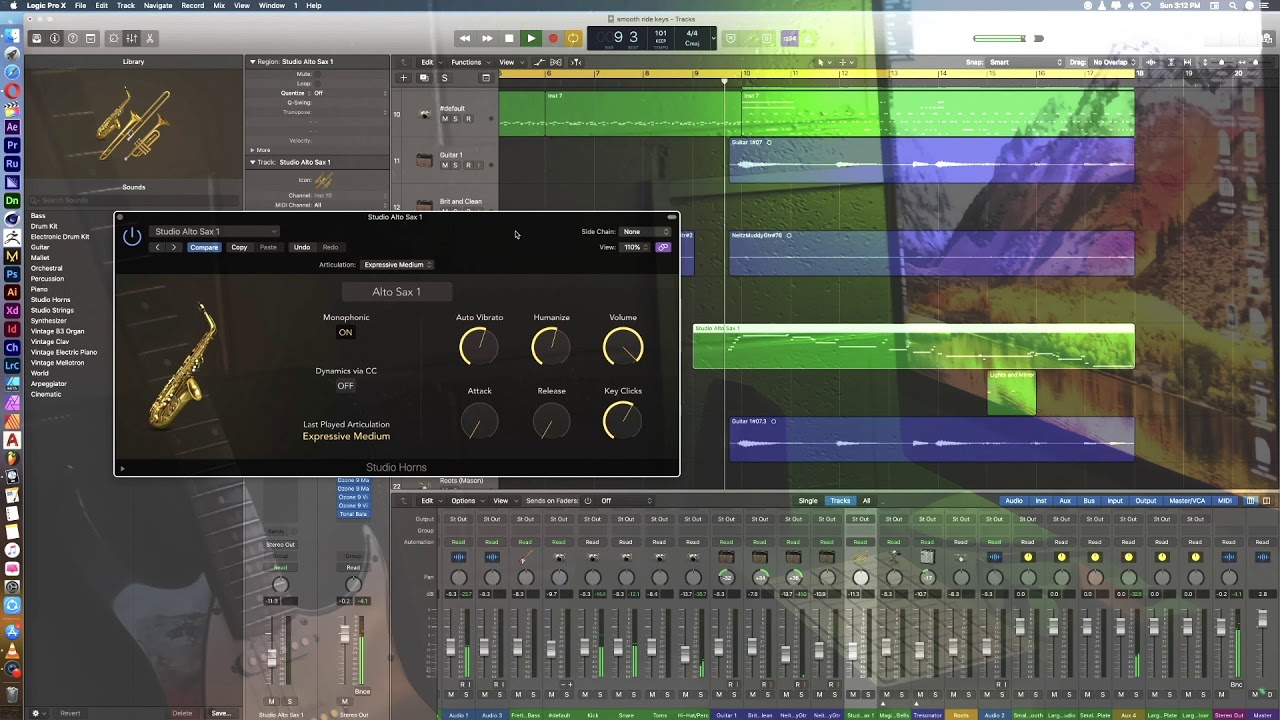Click the plugin Volume knob
Image resolution: width=1280 pixels, height=720 pixels.
tap(623, 347)
